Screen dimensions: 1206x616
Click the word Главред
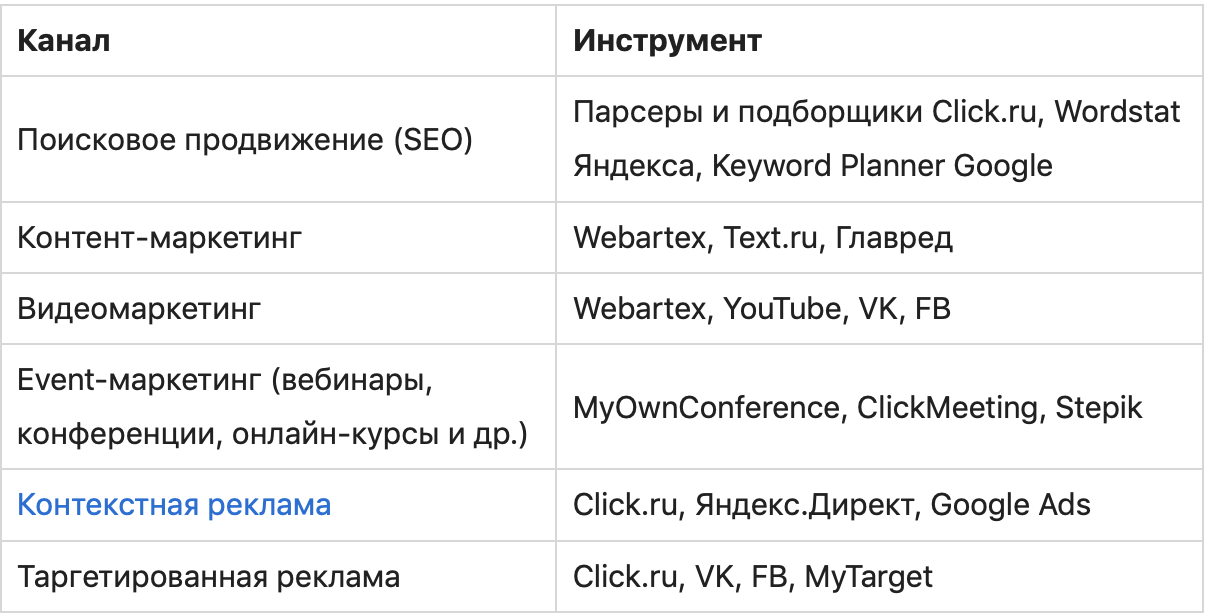point(894,238)
